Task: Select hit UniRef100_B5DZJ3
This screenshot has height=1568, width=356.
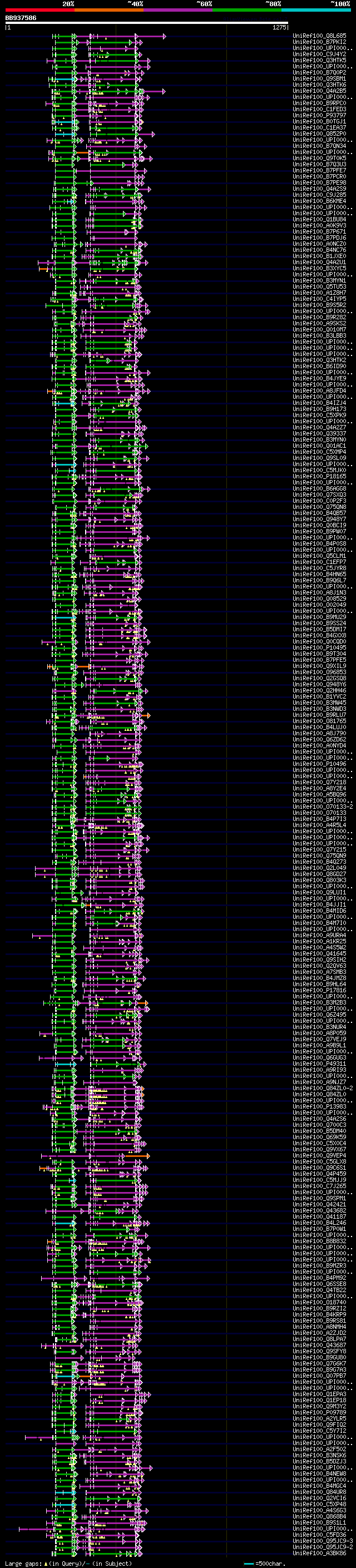Action: click(319, 1461)
